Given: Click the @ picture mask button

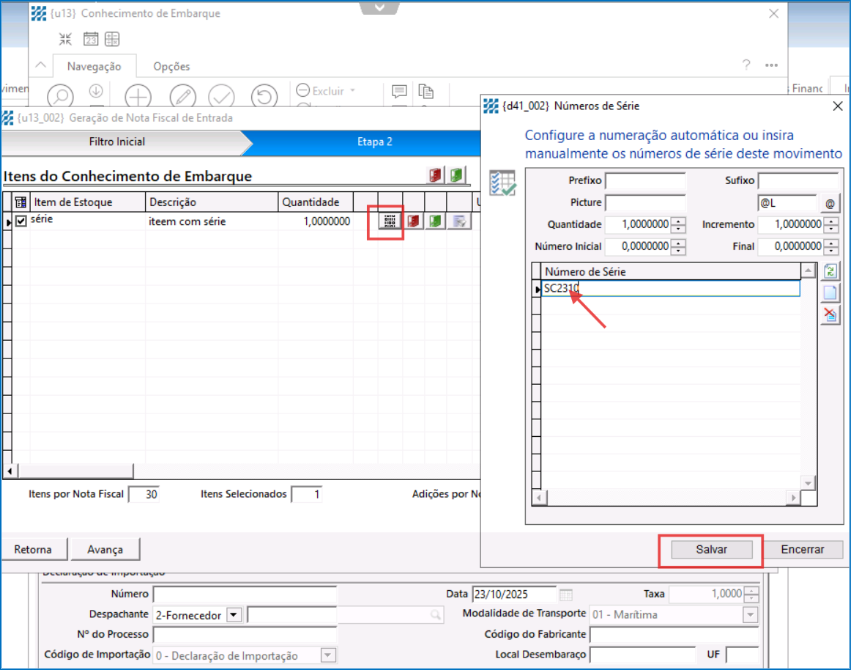Looking at the screenshot, I should [x=830, y=203].
